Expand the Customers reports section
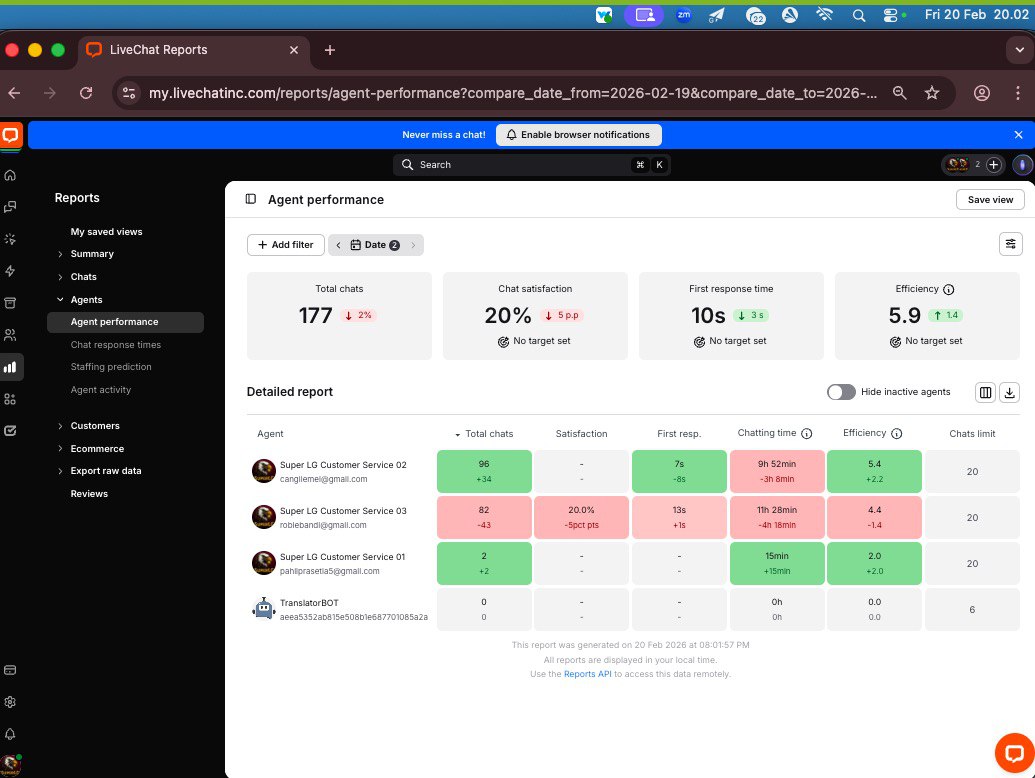Image resolution: width=1035 pixels, height=778 pixels. pyautogui.click(x=60, y=426)
